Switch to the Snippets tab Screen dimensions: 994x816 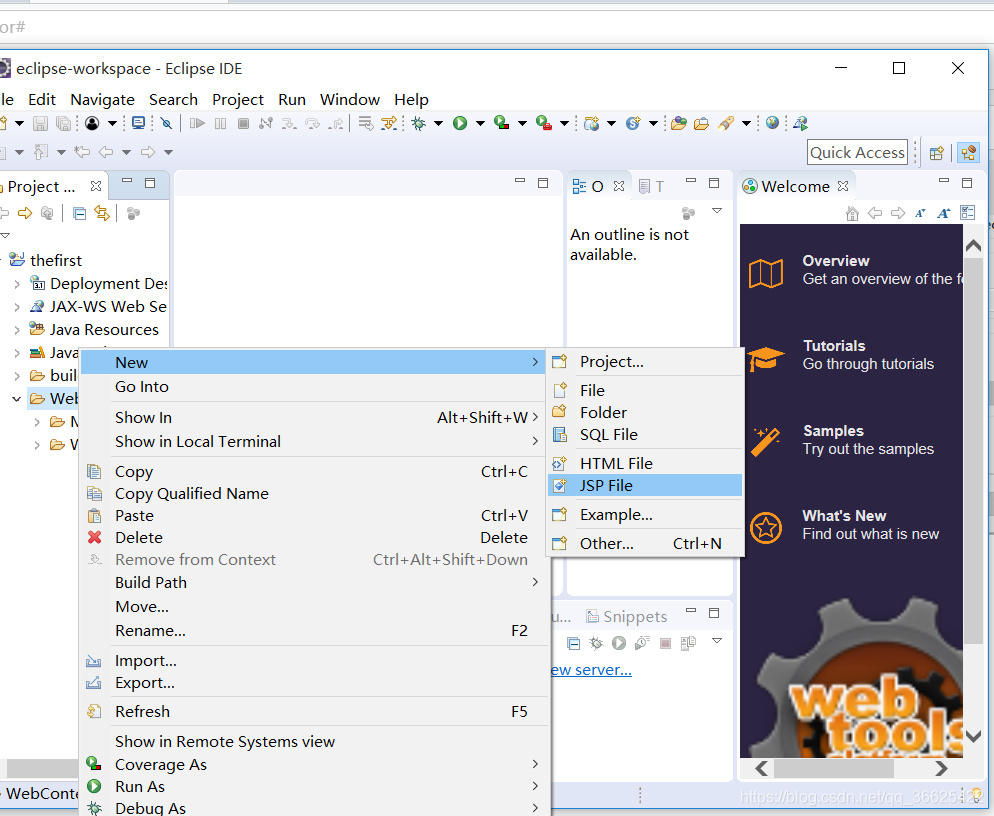click(627, 616)
